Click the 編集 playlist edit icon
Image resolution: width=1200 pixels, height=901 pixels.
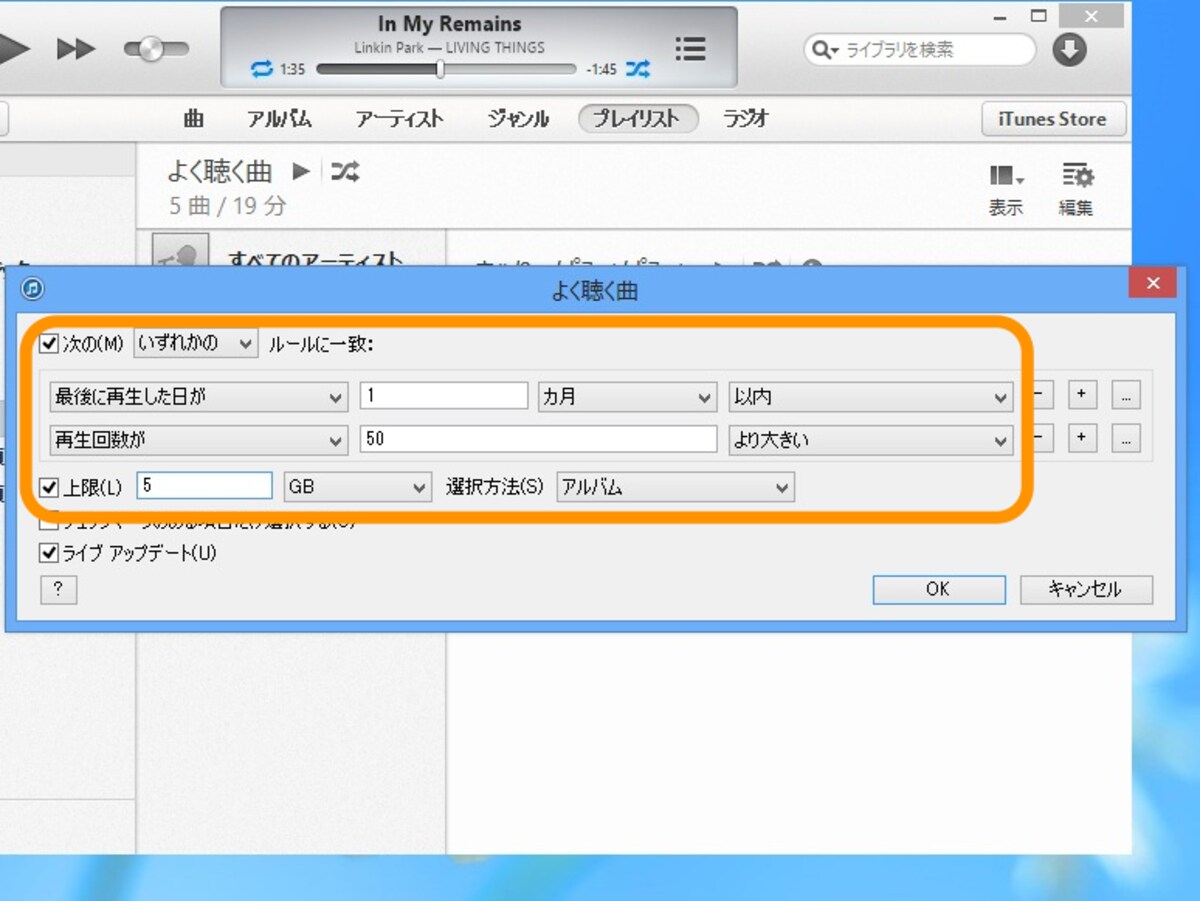(x=1076, y=190)
